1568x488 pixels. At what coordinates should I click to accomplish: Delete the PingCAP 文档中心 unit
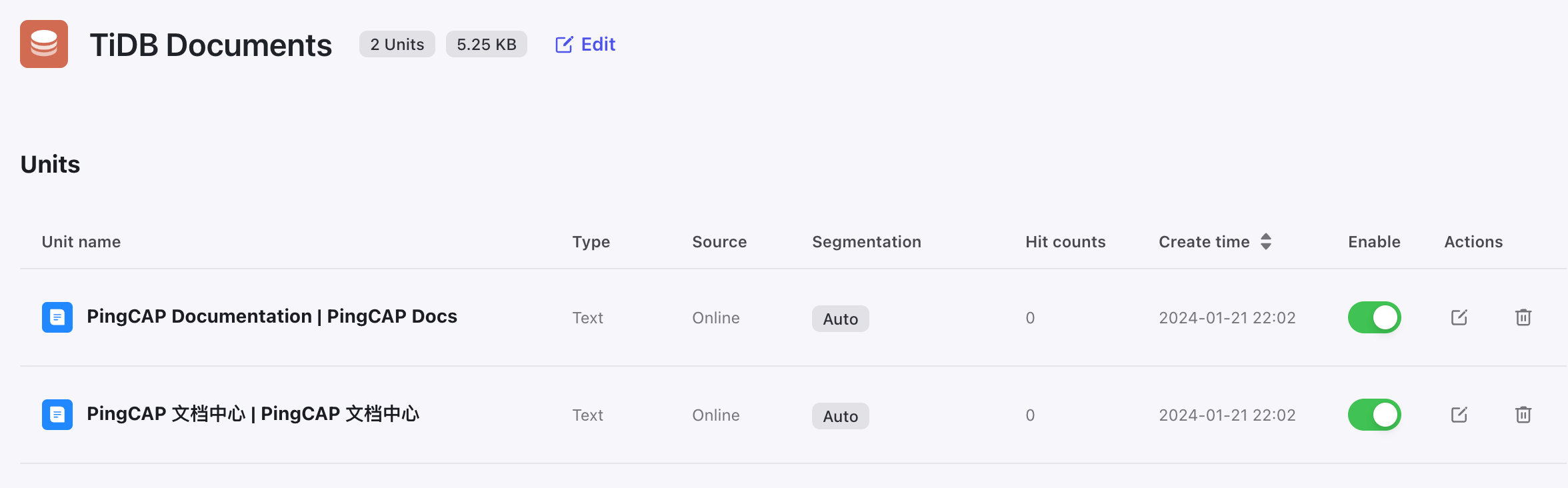click(x=1523, y=415)
